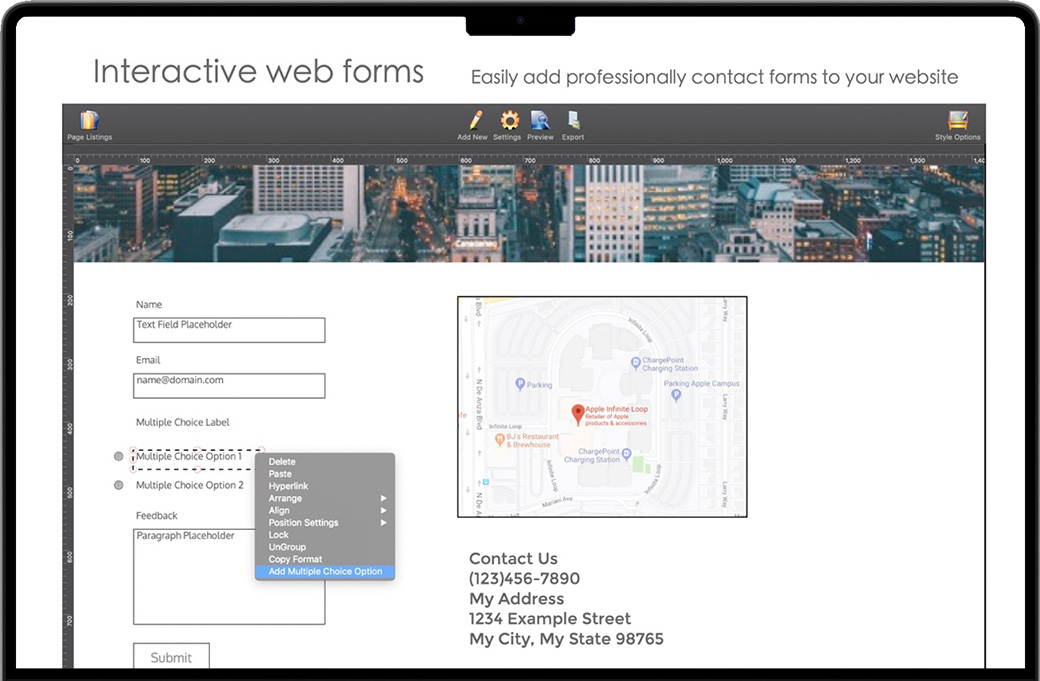
Task: Open the Style Options panel icon
Action: coord(957,121)
